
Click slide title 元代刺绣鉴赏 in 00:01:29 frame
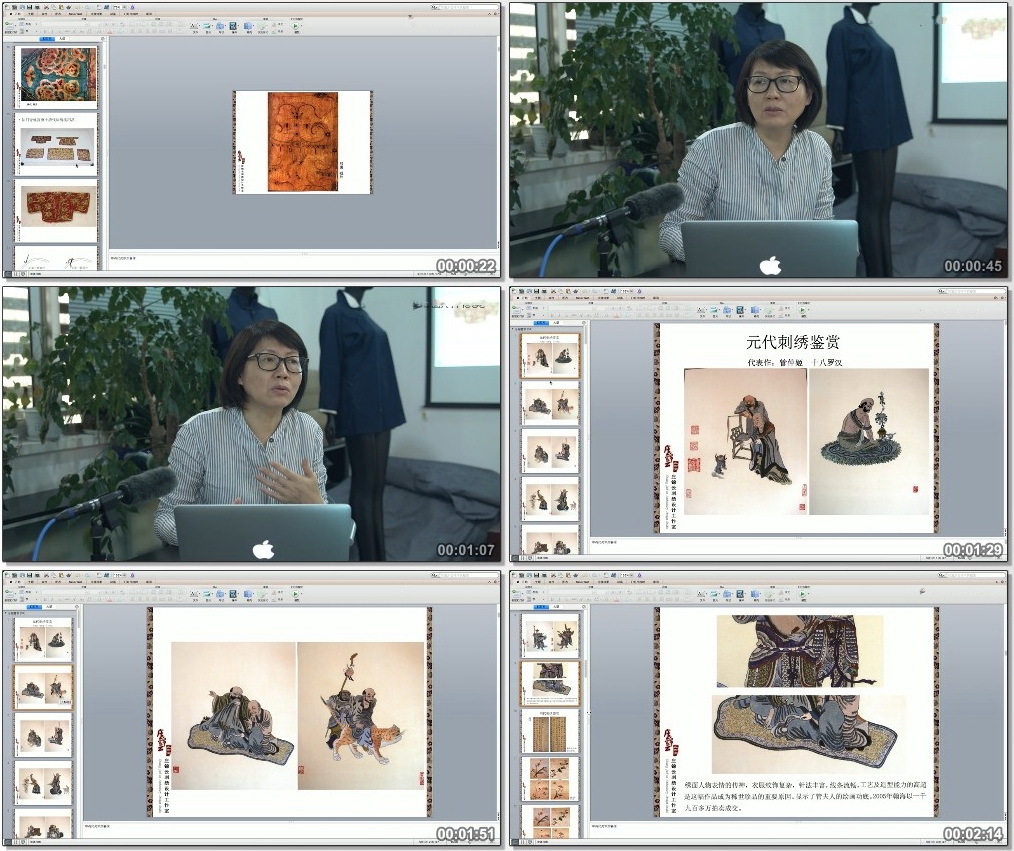pos(792,342)
